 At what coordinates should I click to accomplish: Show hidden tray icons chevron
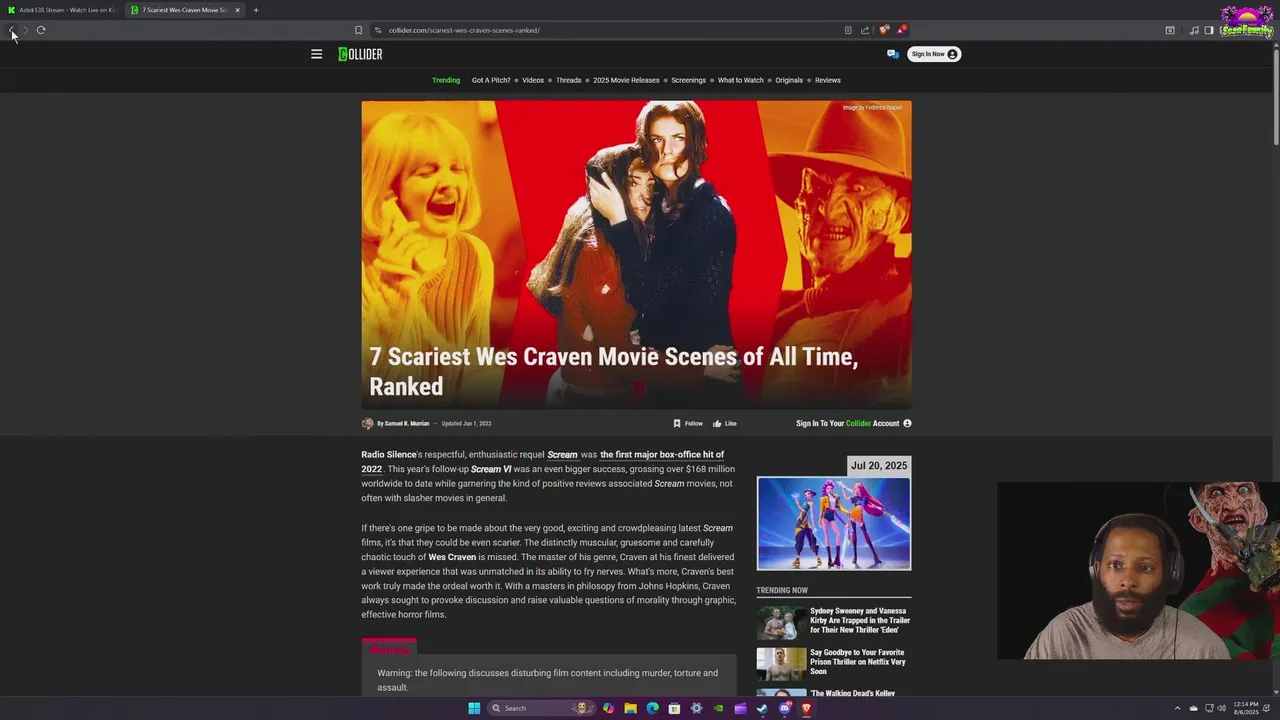tap(1177, 708)
